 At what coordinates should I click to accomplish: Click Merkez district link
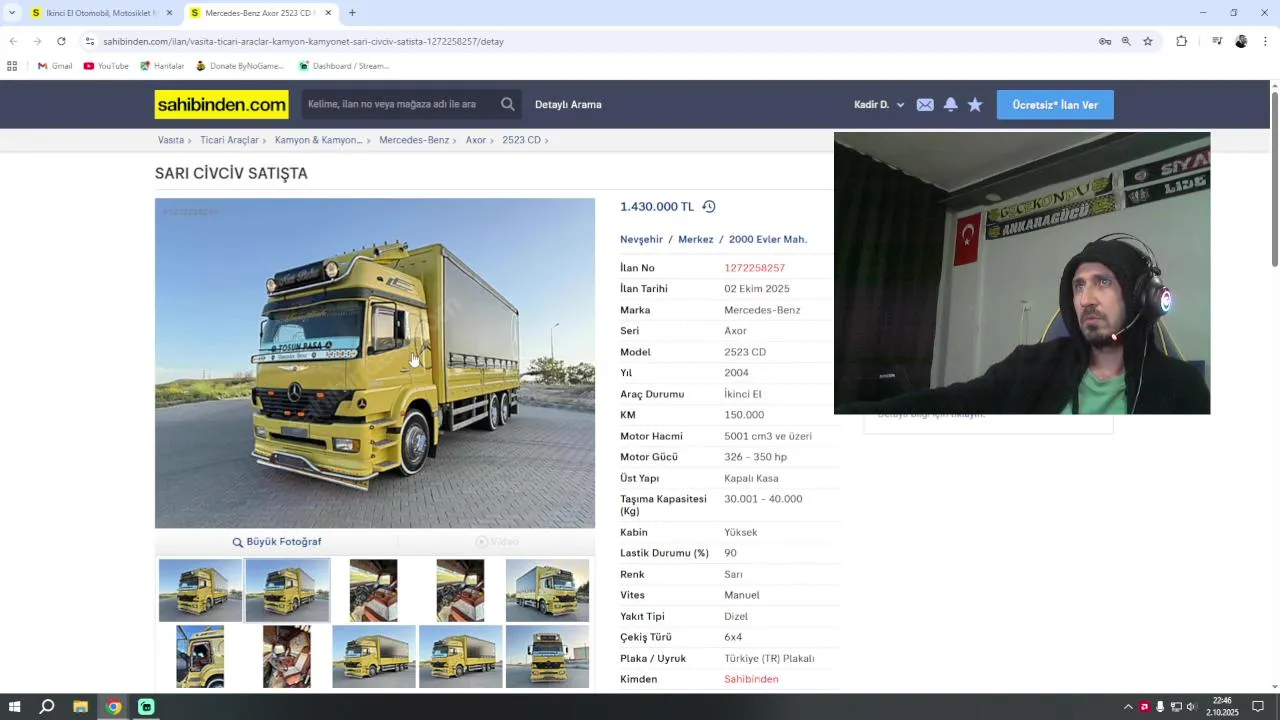[696, 239]
